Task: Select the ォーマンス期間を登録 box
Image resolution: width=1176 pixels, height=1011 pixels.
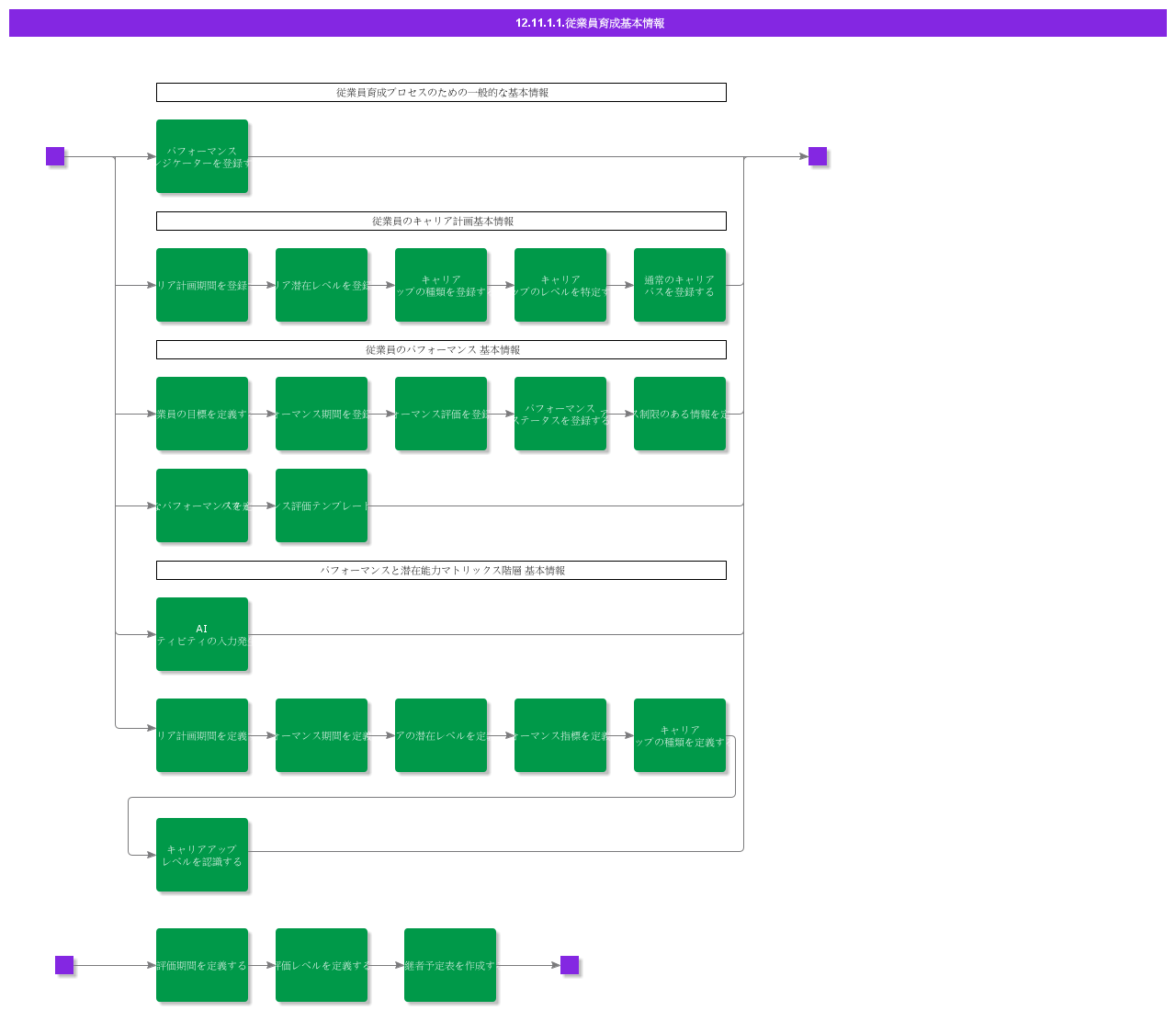Action: (x=322, y=414)
